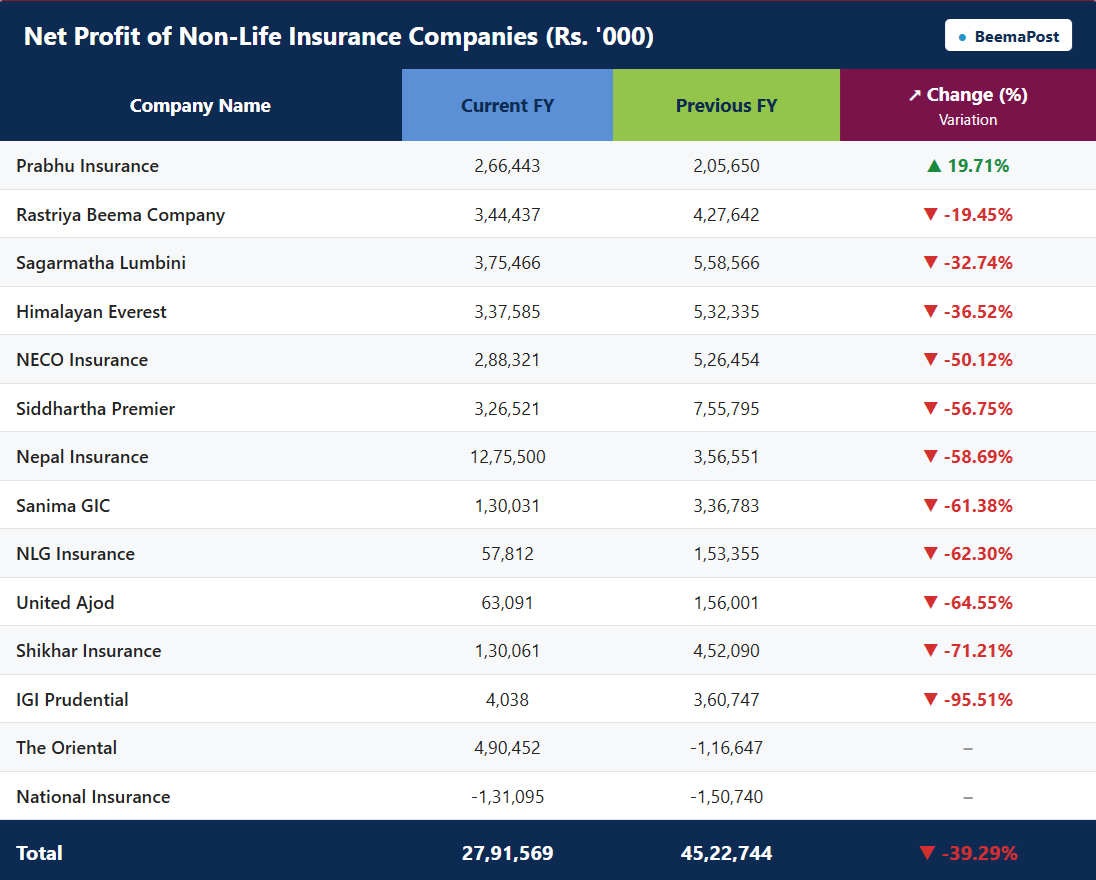Select the Nepal Insurance name
Screen dimensions: 1096x880
[82, 457]
